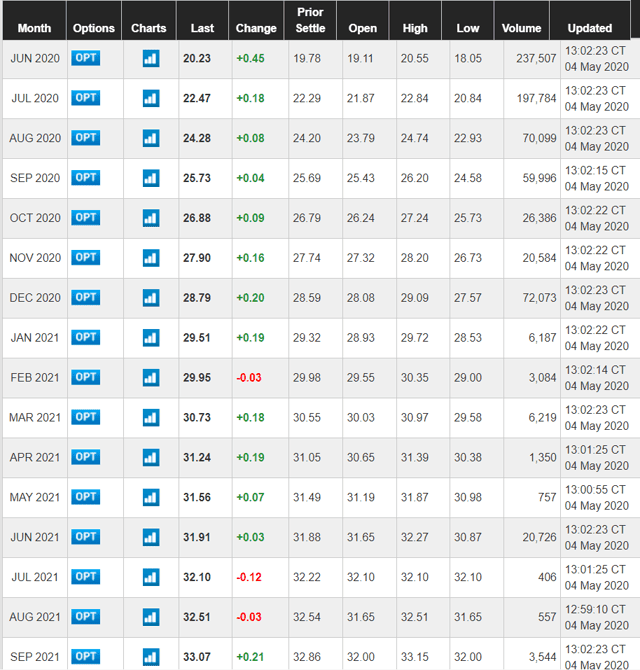Image resolution: width=640 pixels, height=670 pixels.
Task: Click the OPT button for FEB 2021
Action: pos(85,377)
